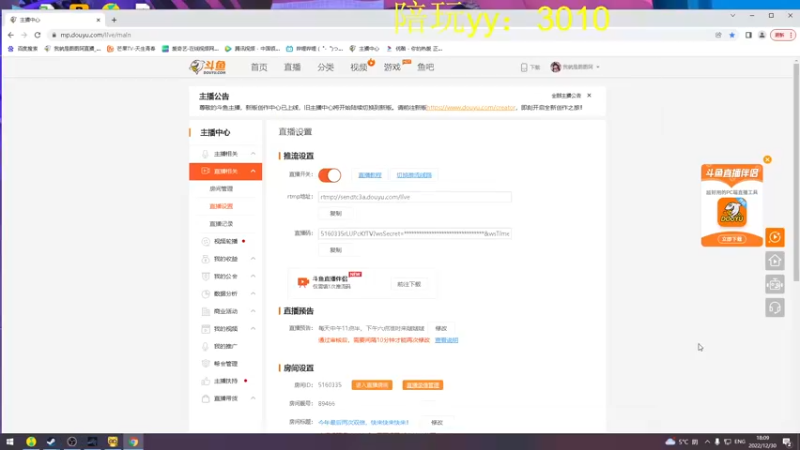800x450 pixels.
Task: Open 分类 in the top navigation
Action: point(326,67)
